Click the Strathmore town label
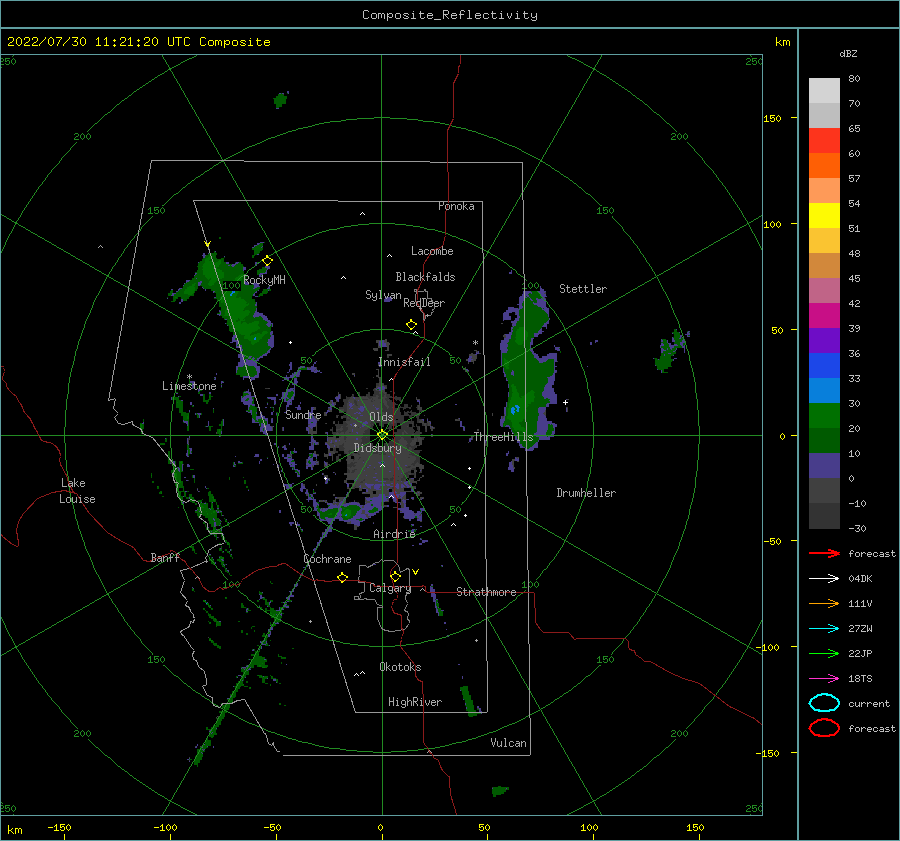Image resolution: width=900 pixels, height=841 pixels. (486, 592)
